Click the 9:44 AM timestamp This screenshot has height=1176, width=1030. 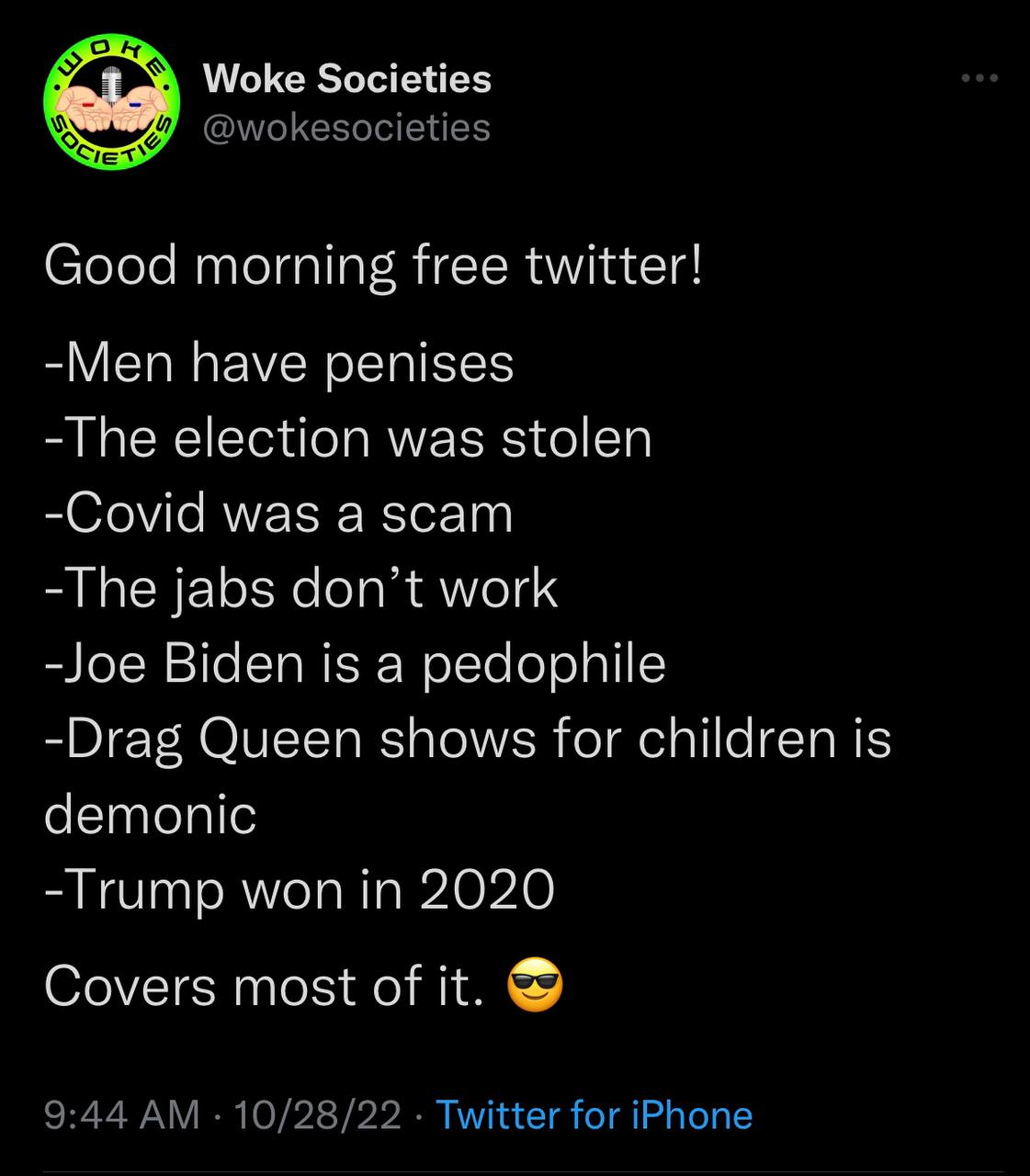tap(121, 1115)
